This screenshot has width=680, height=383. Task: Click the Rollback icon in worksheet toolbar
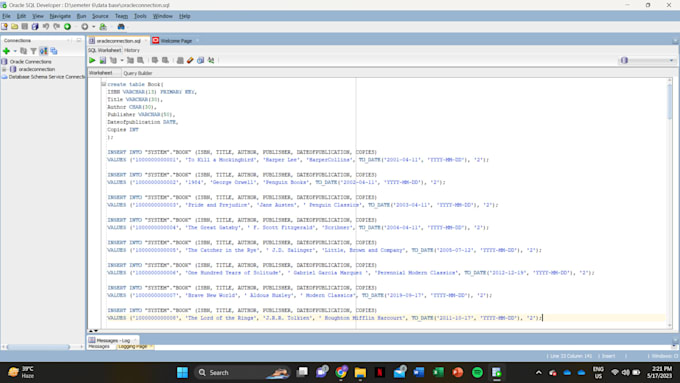[165, 60]
